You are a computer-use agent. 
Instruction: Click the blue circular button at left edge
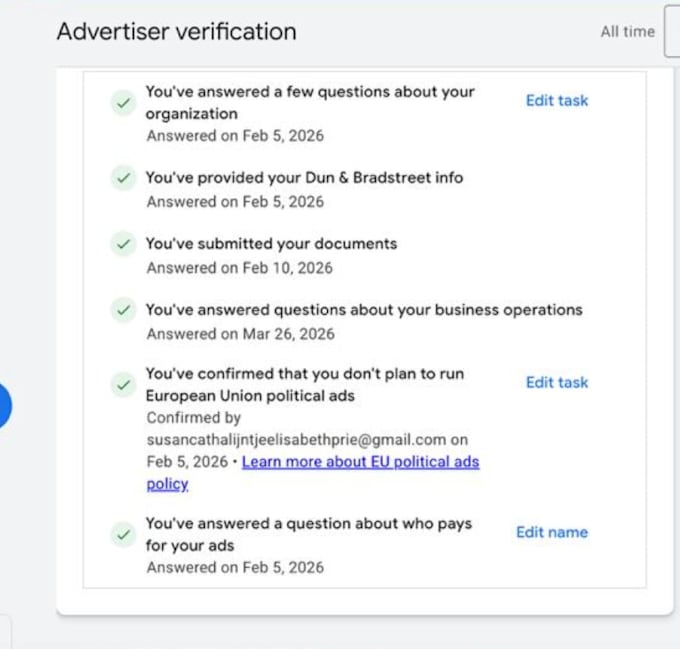4,405
